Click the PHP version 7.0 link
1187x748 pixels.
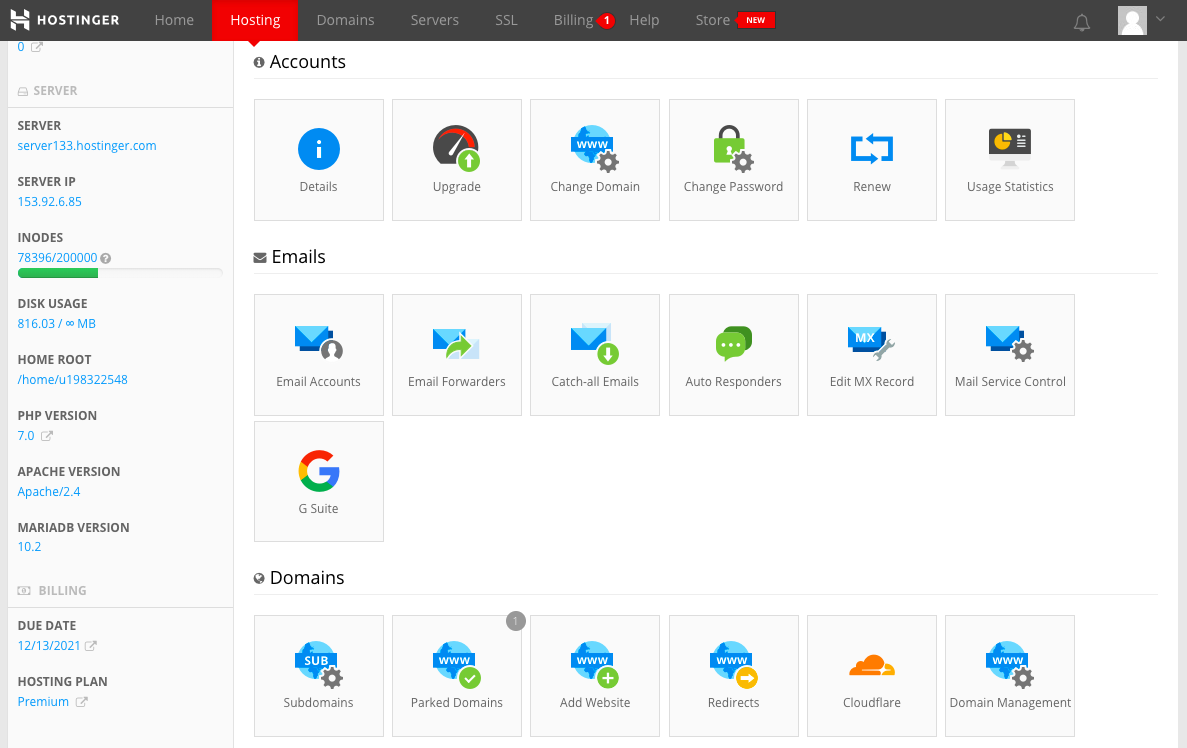click(26, 435)
